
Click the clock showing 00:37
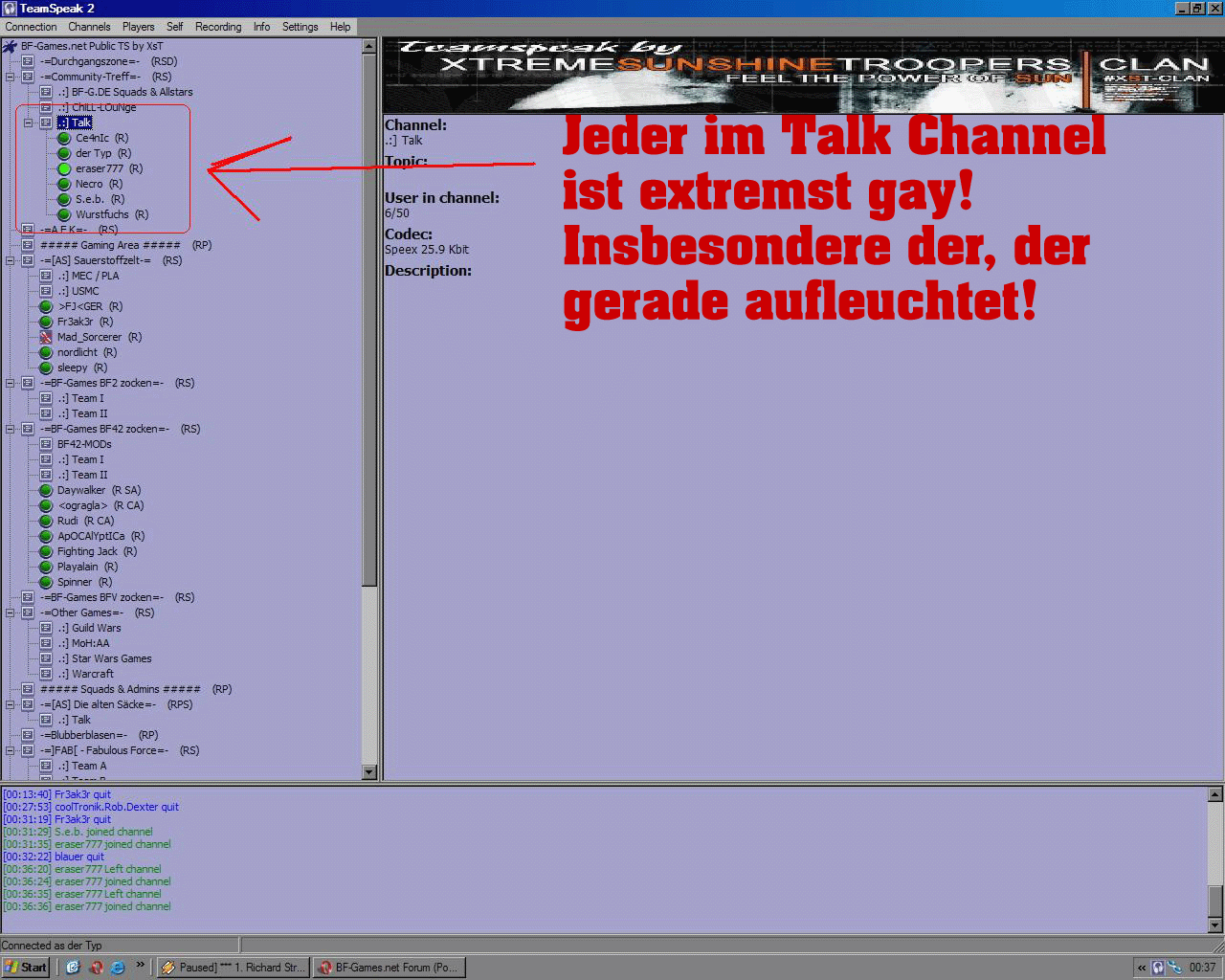point(1202,968)
